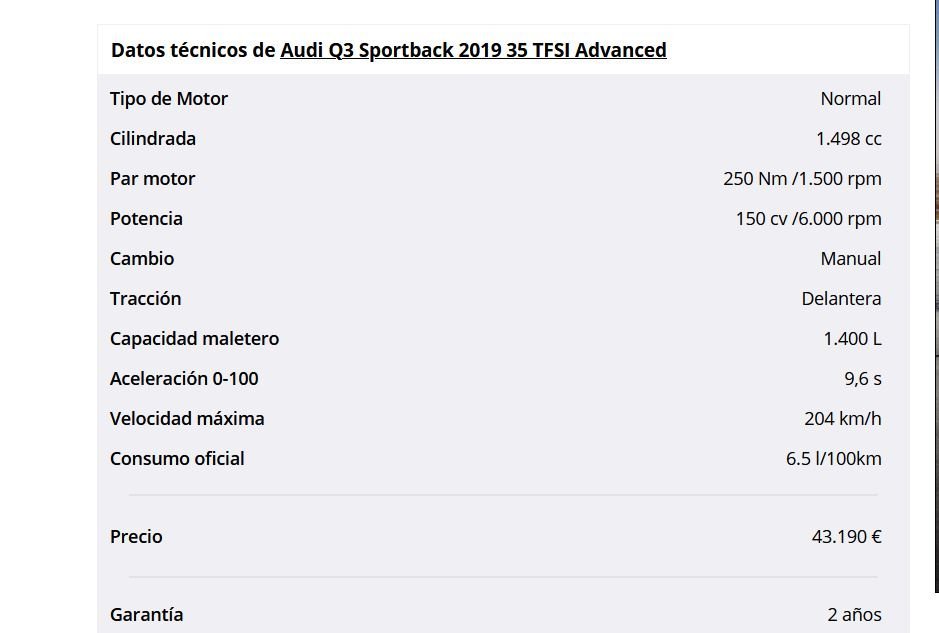Screen dimensions: 939x633
Task: Open the Audi Q3 Sportback 2019 35 TFSI Advanced link
Action: pyautogui.click(x=473, y=50)
